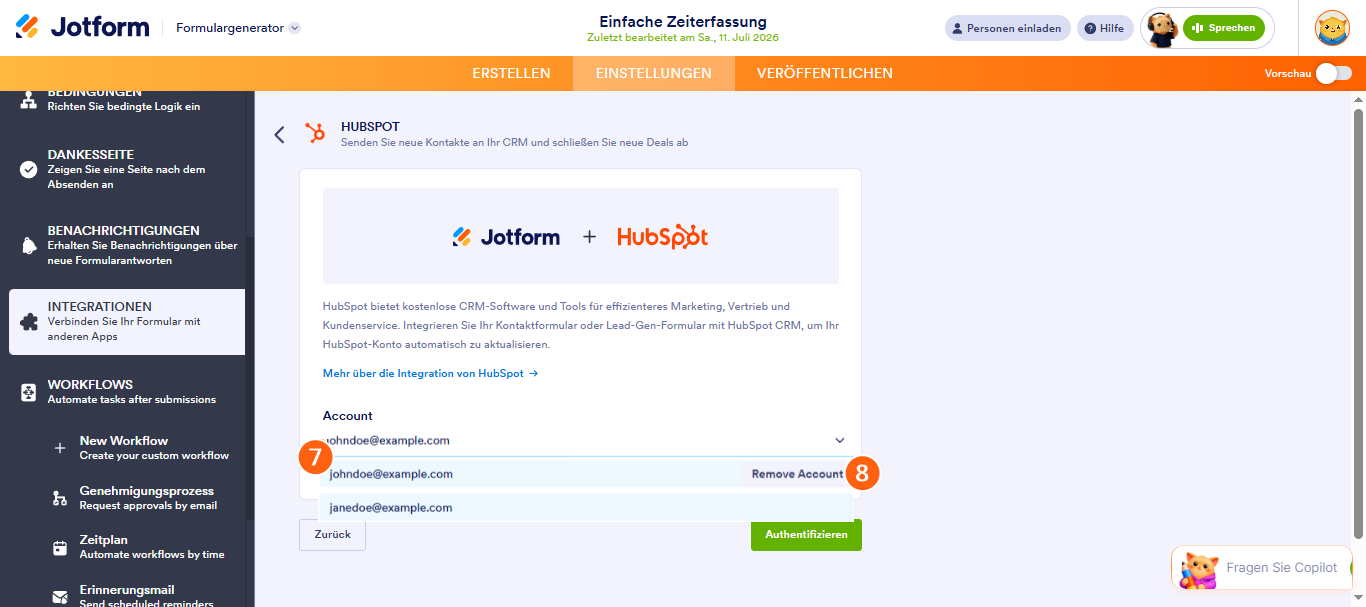Open Mehr über die Integration von HubSpot link
1366x607 pixels.
pyautogui.click(x=431, y=374)
